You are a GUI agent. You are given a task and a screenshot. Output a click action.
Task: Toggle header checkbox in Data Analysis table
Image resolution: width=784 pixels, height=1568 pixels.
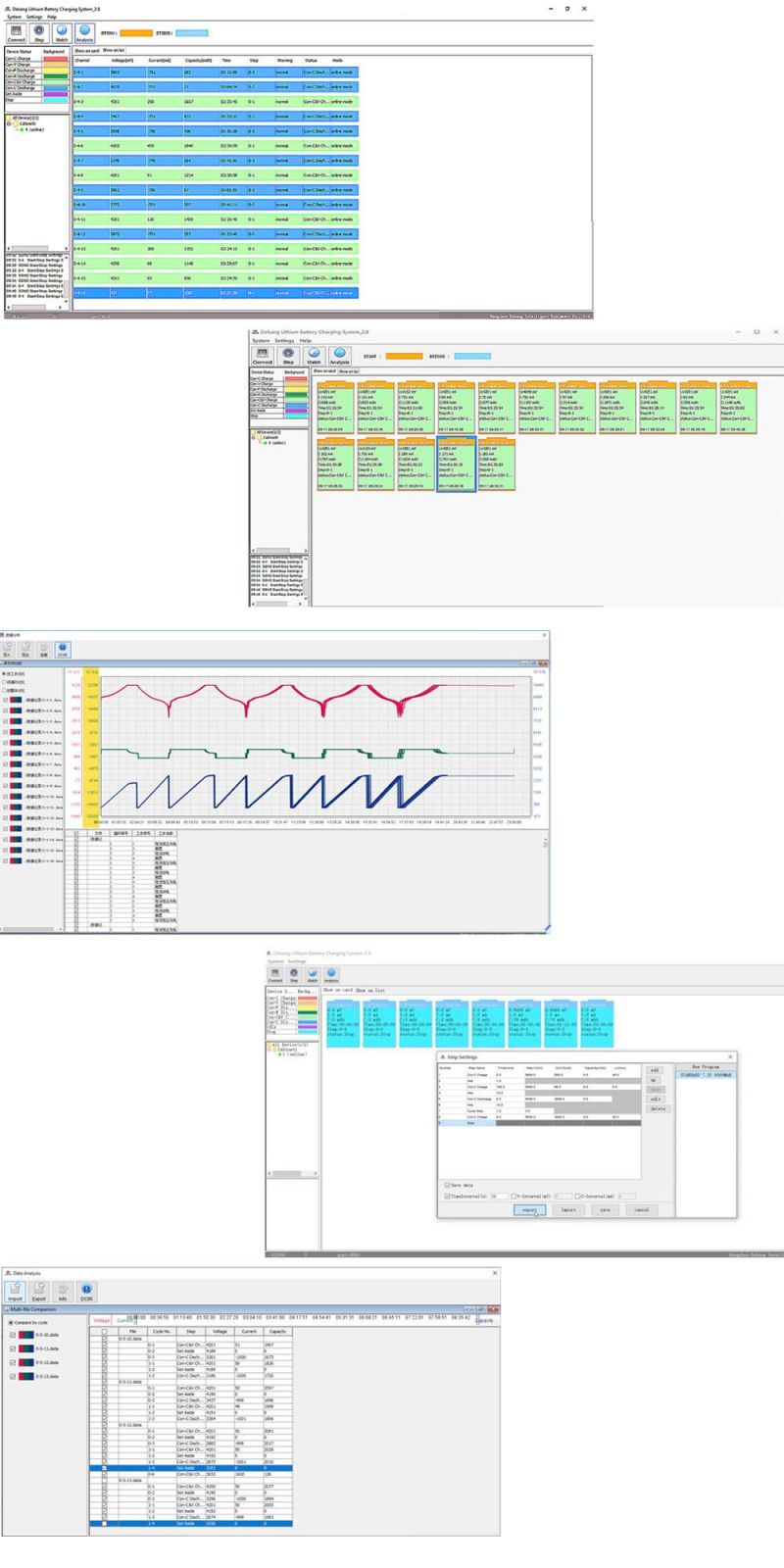coord(105,1331)
